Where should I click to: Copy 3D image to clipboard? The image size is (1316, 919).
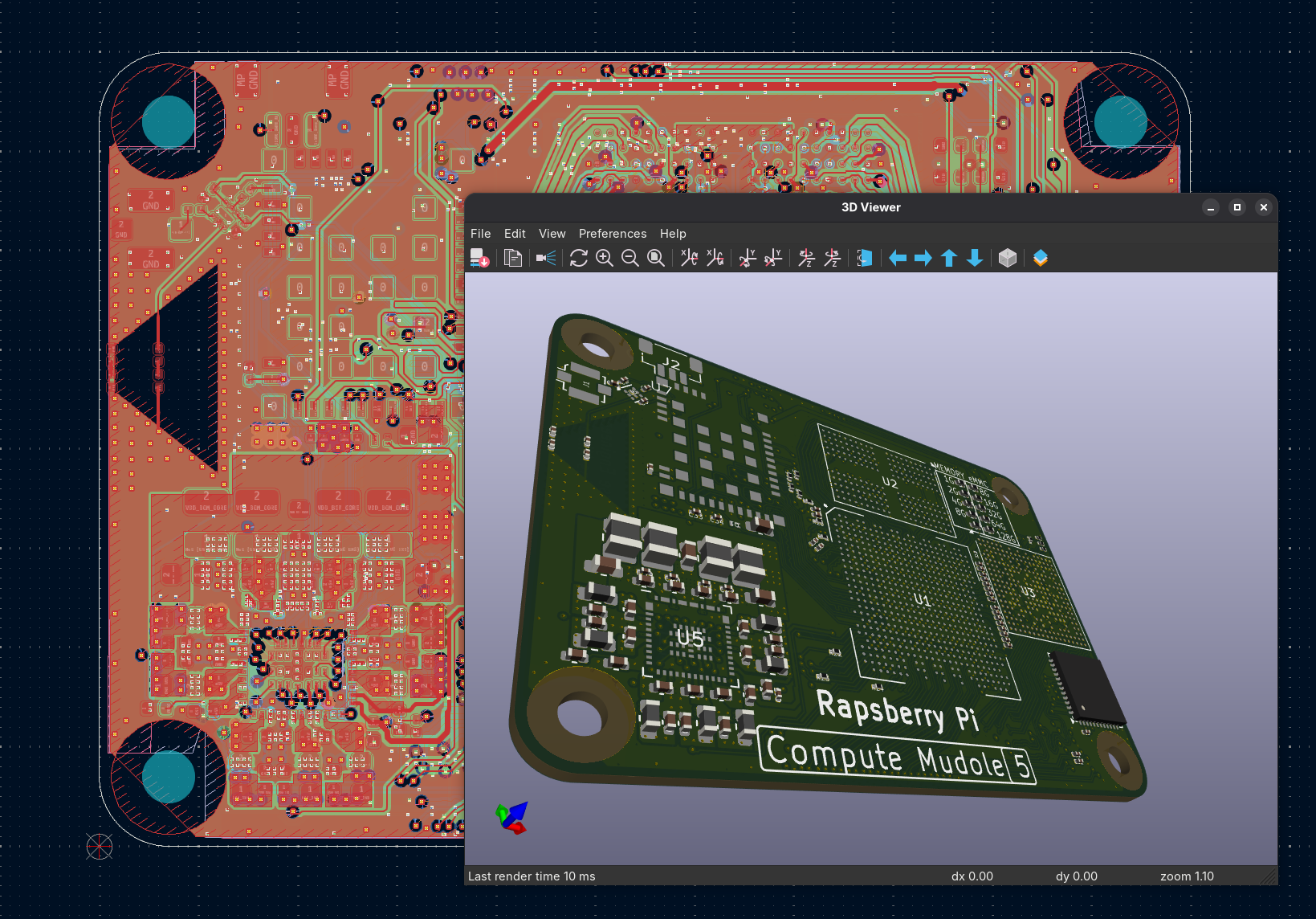click(x=513, y=258)
